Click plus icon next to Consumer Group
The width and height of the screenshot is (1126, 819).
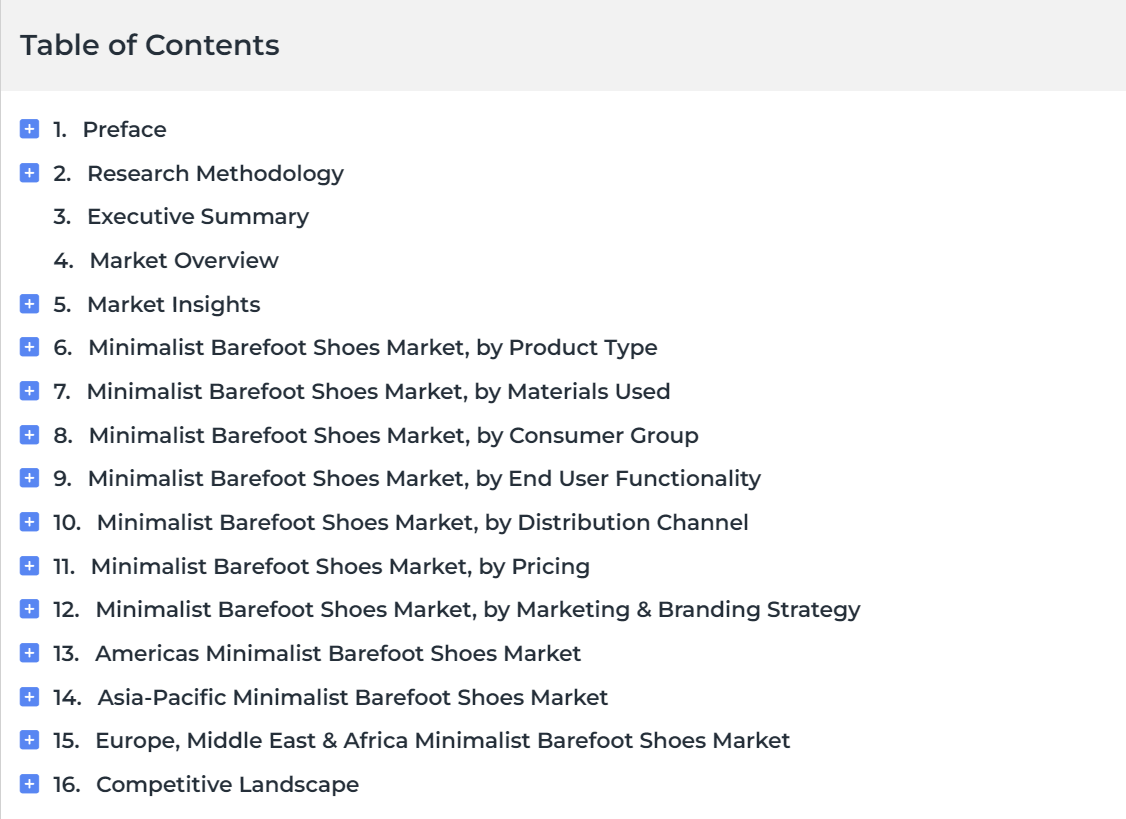[x=29, y=435]
